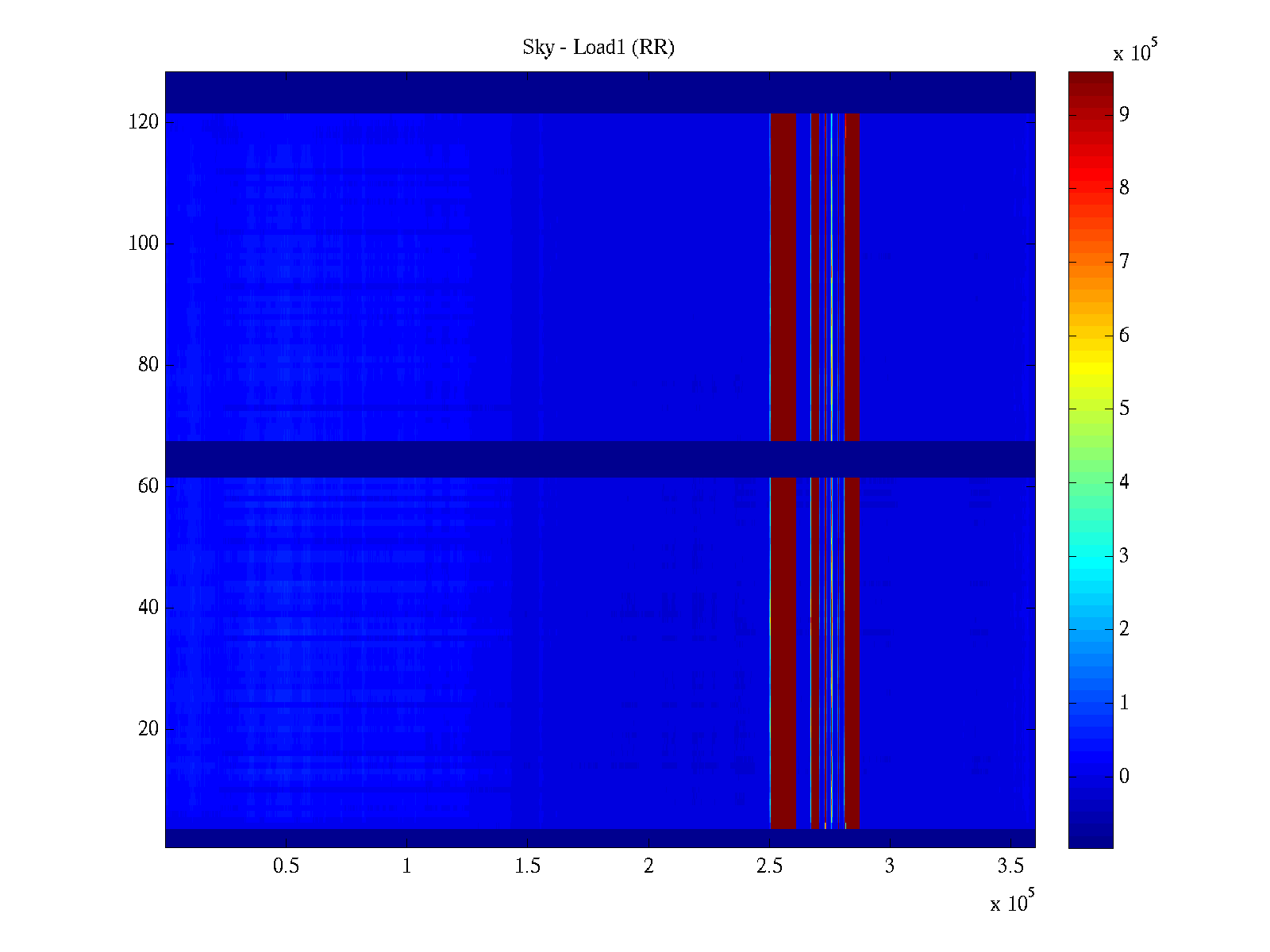The image size is (1270, 952).
Task: Click the y-axis tick label 40
Action: (x=148, y=608)
